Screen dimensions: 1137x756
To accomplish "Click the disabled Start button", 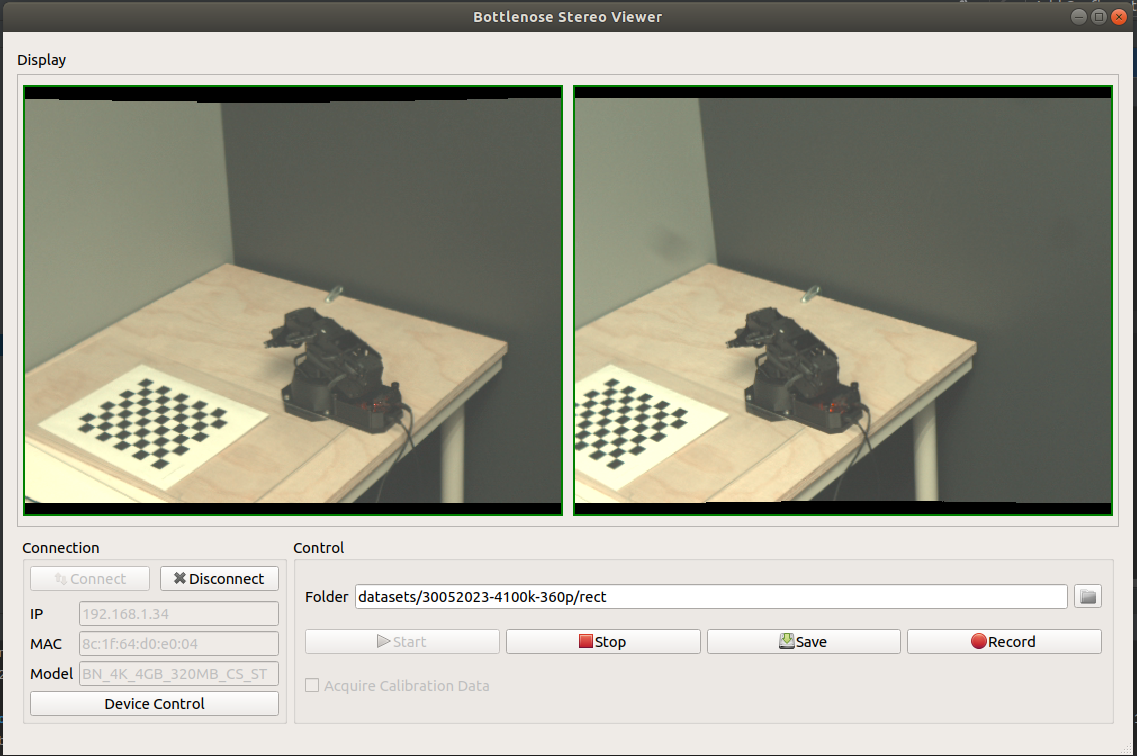I will [x=402, y=641].
